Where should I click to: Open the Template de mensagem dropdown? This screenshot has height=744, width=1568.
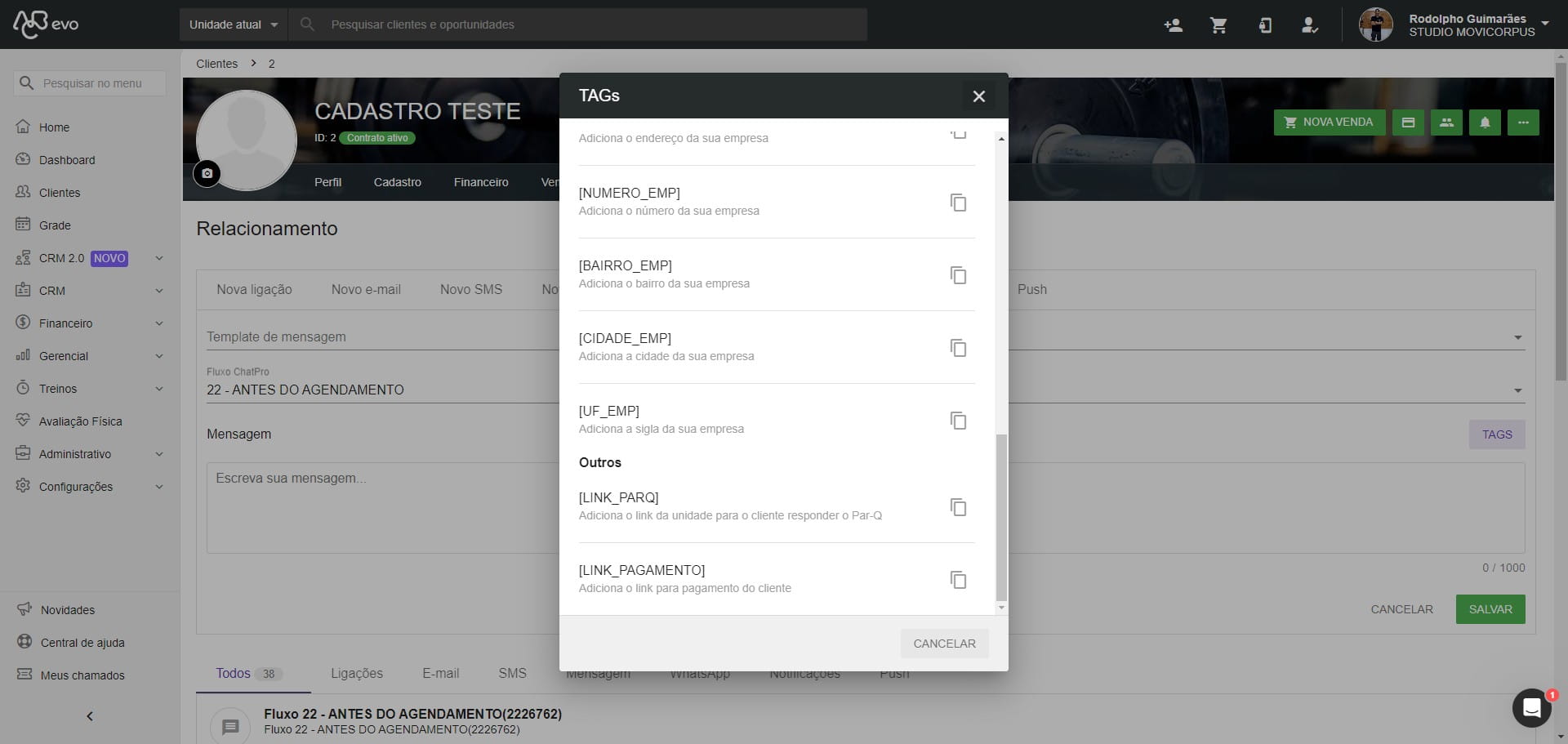tap(866, 337)
